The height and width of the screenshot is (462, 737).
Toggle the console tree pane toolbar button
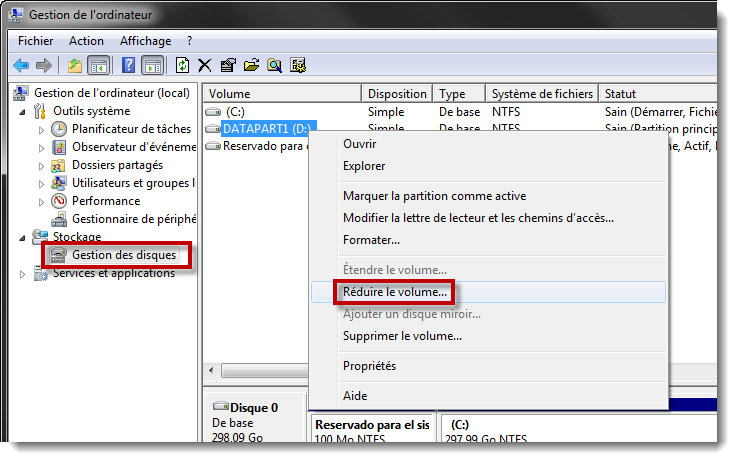coord(99,66)
